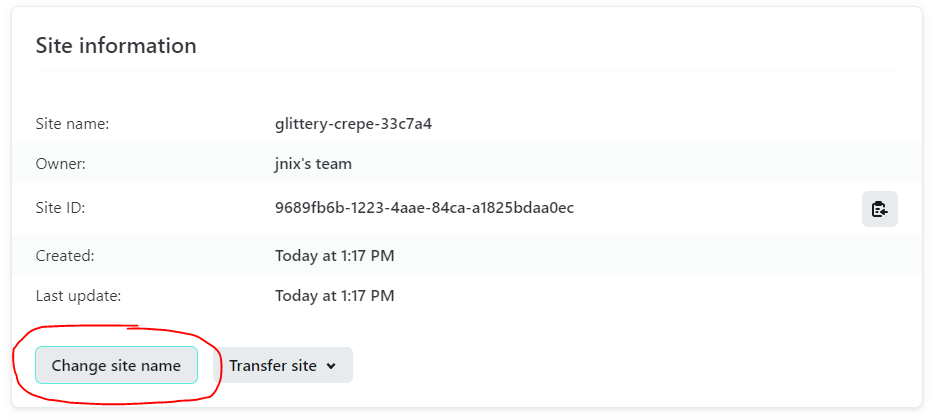Screen dimensions: 939x420
Task: Click the "Site name:" label
Action: tap(72, 124)
